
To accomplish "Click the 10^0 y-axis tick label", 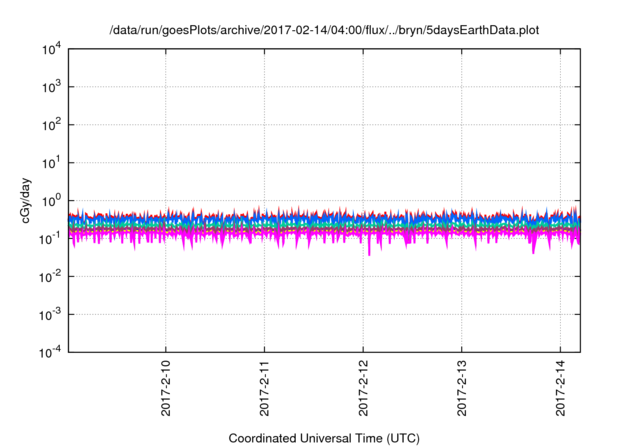I will tap(51, 201).
